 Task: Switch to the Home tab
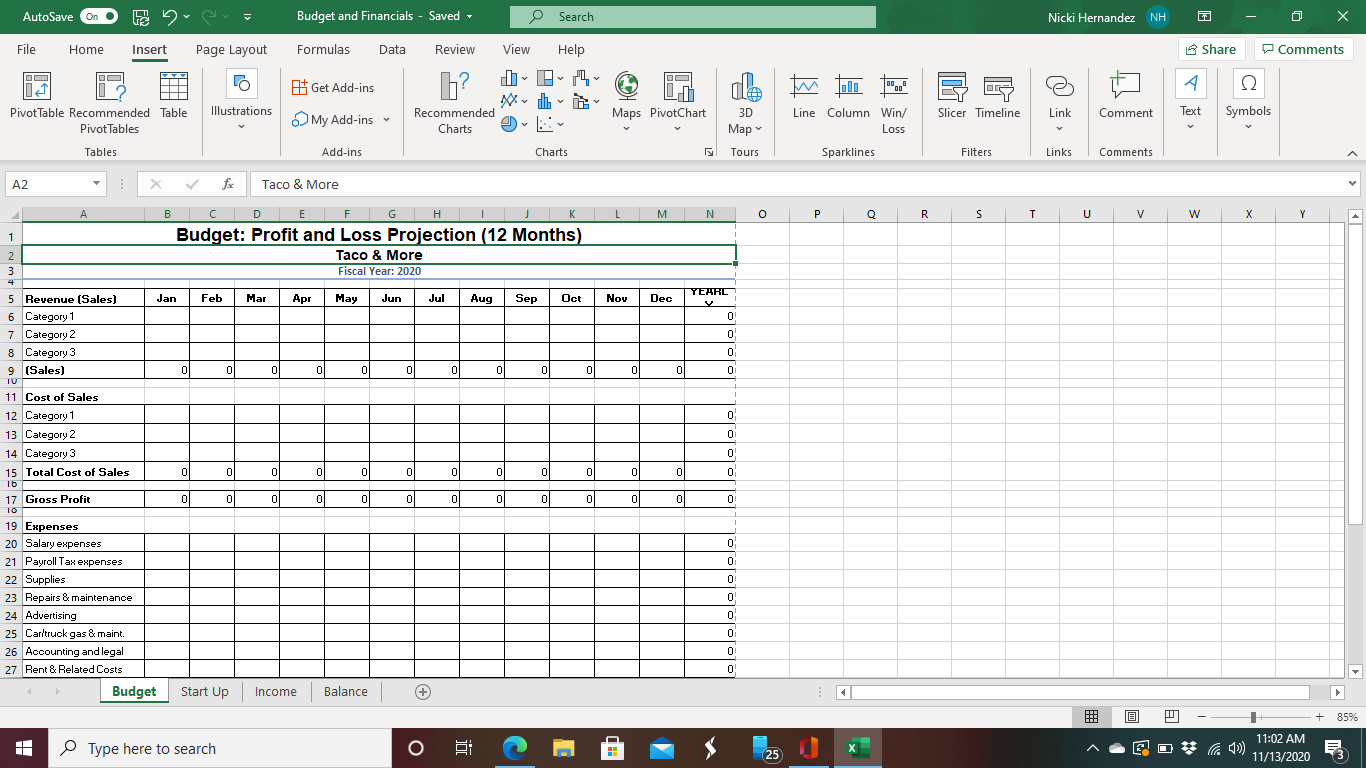(x=86, y=49)
